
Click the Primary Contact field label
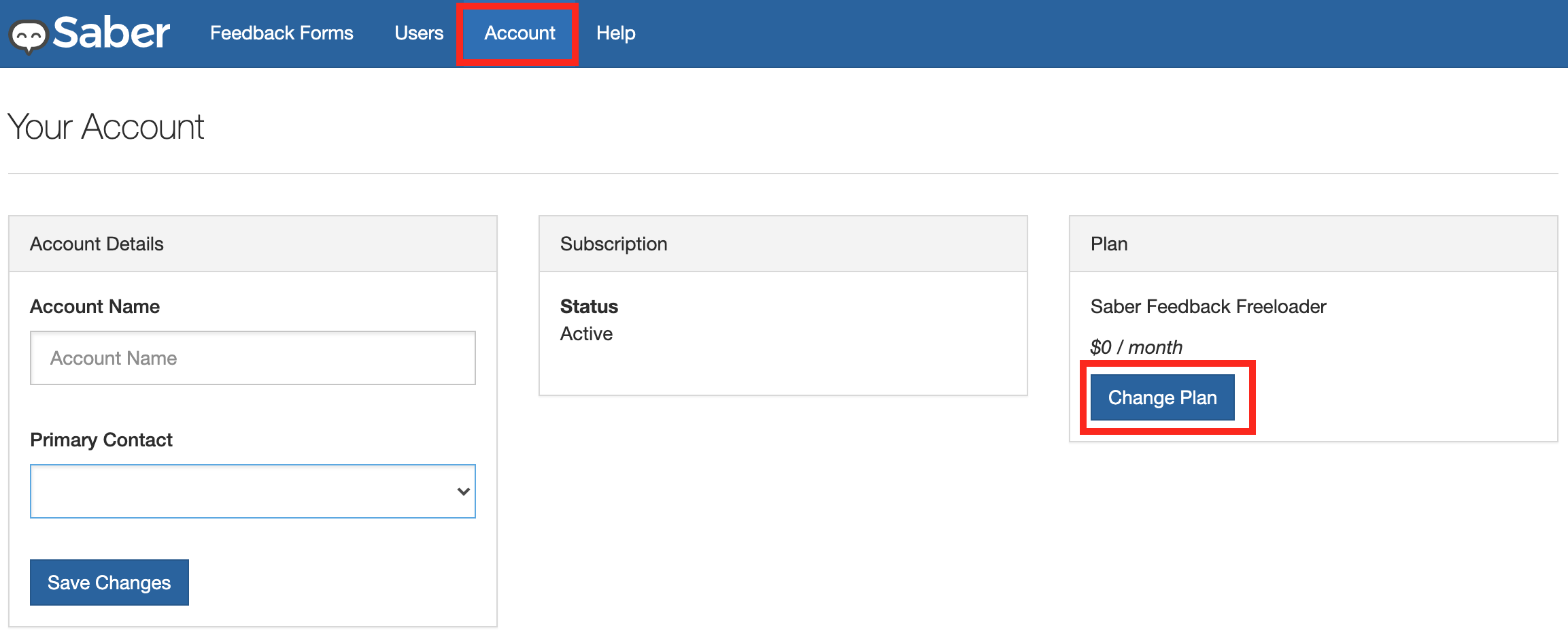click(x=101, y=440)
